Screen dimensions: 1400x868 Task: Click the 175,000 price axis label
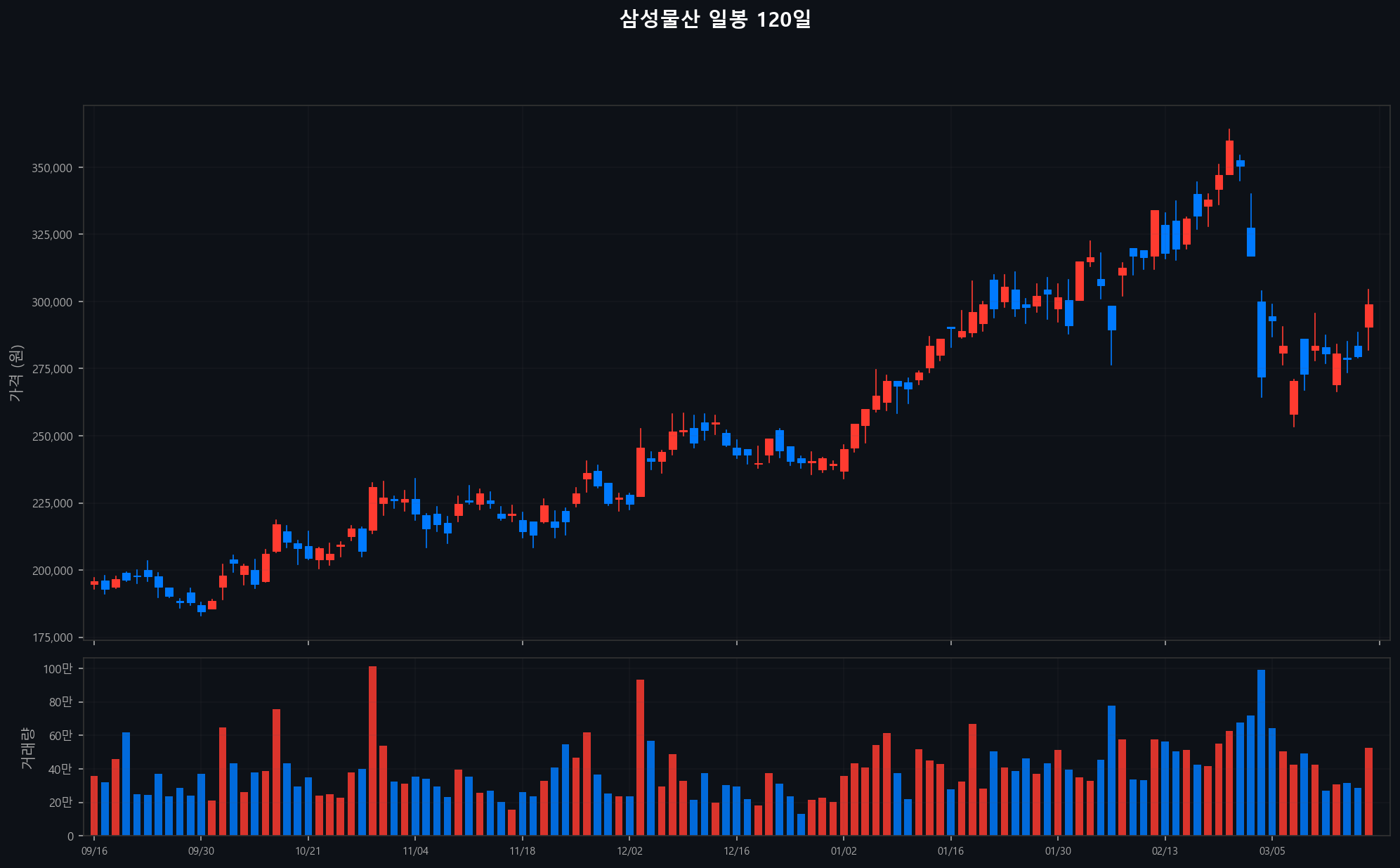(x=52, y=637)
